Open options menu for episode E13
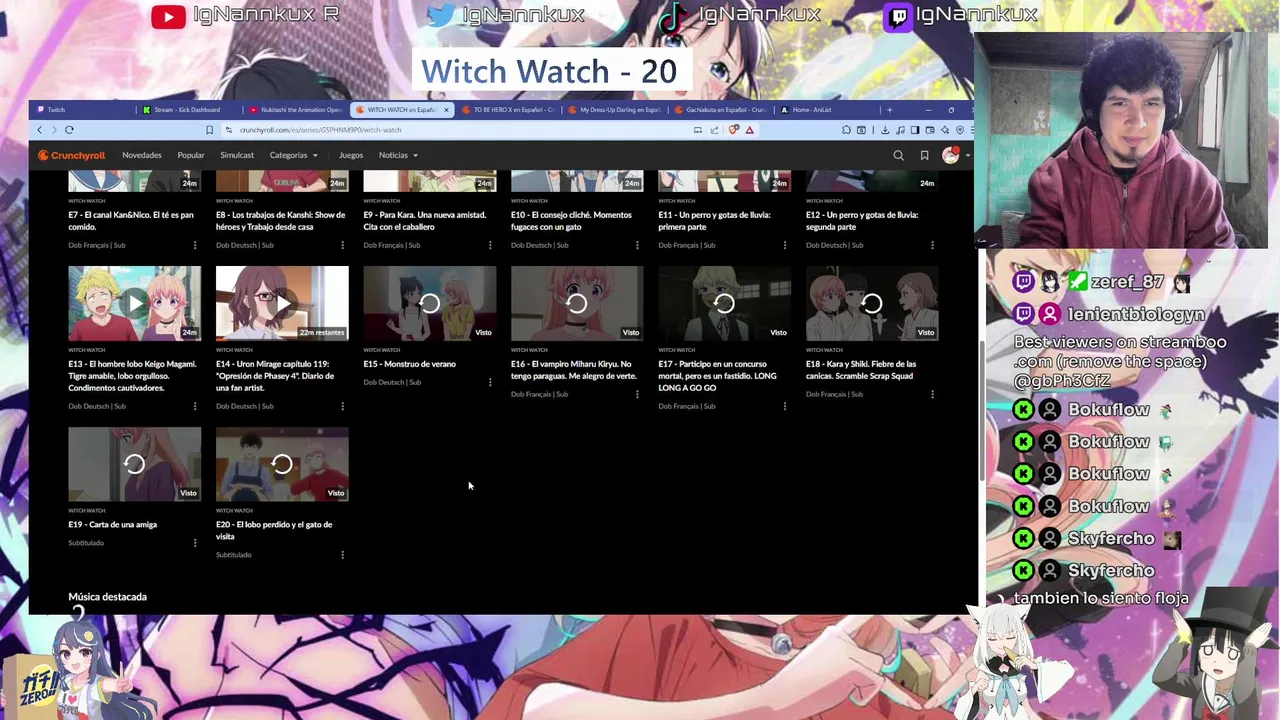 (195, 406)
